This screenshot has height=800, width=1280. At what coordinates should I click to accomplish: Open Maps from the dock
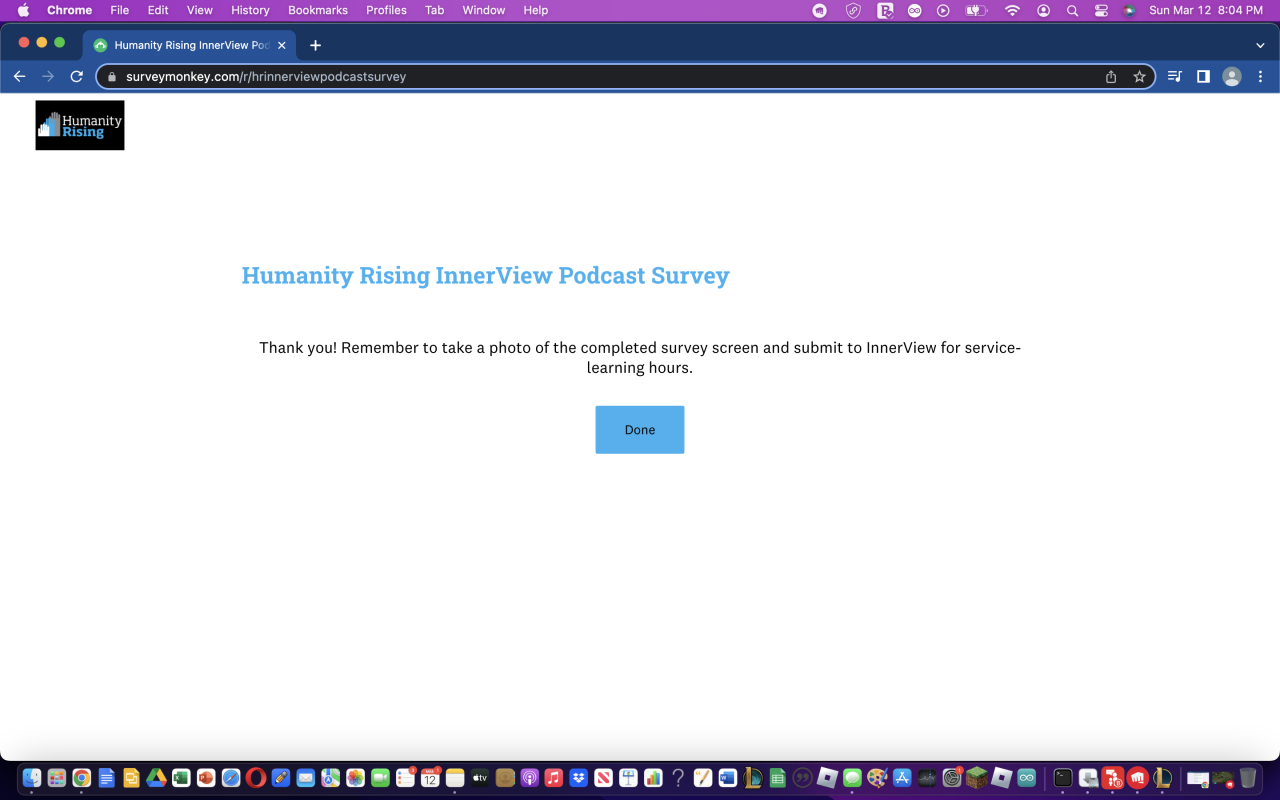(330, 778)
